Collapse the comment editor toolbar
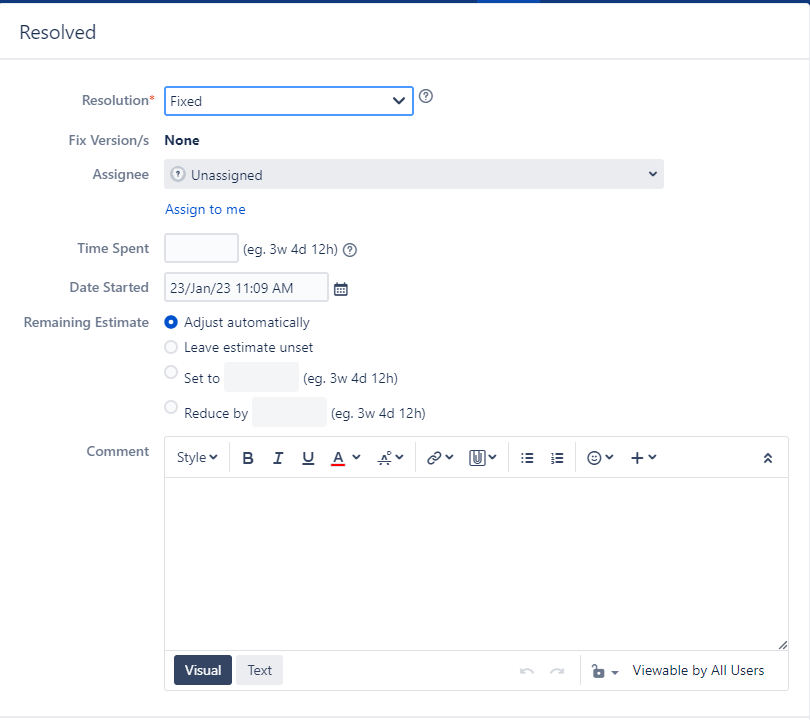 [x=768, y=458]
